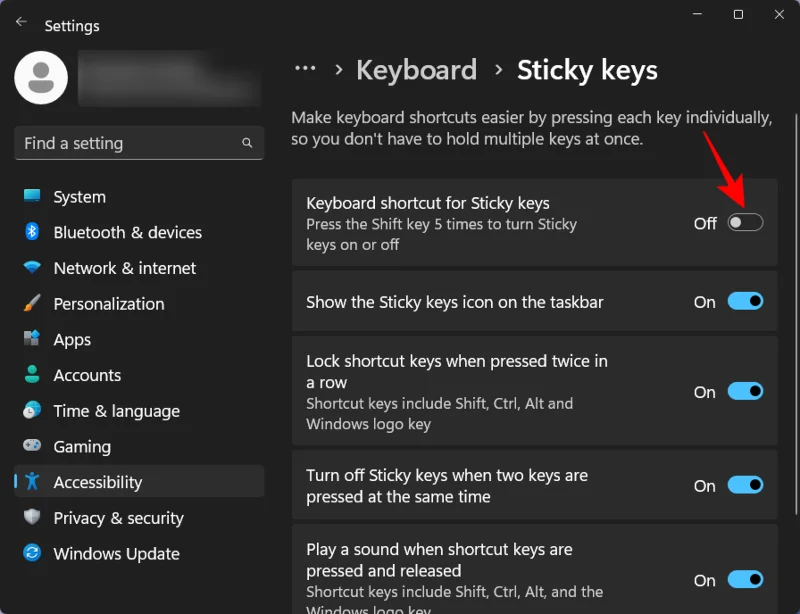Select Time & language in the sidebar
Screen dimensions: 800x614
coord(34,411)
